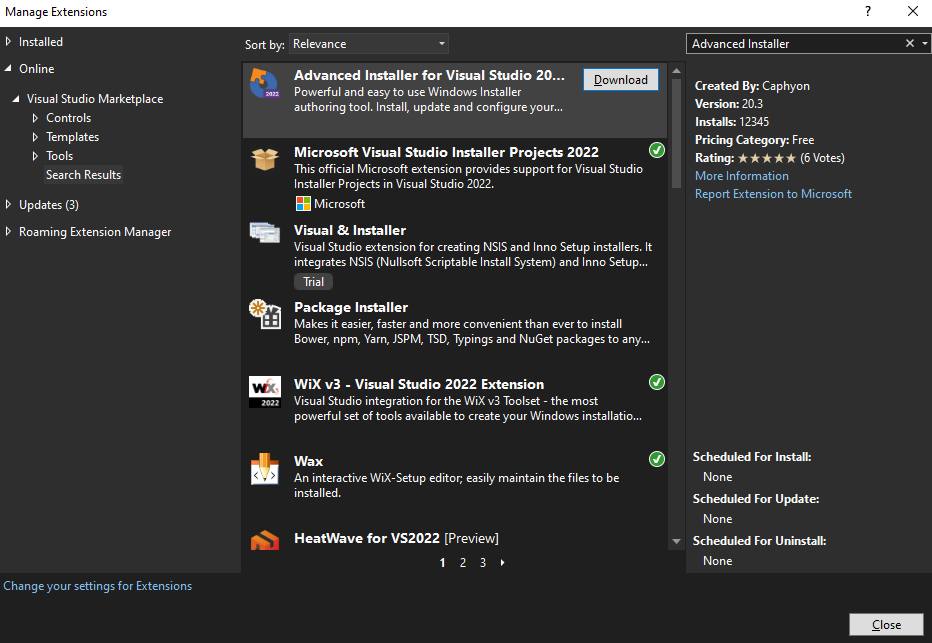Select the Package Installer result title
The width and height of the screenshot is (932, 643).
tap(351, 307)
